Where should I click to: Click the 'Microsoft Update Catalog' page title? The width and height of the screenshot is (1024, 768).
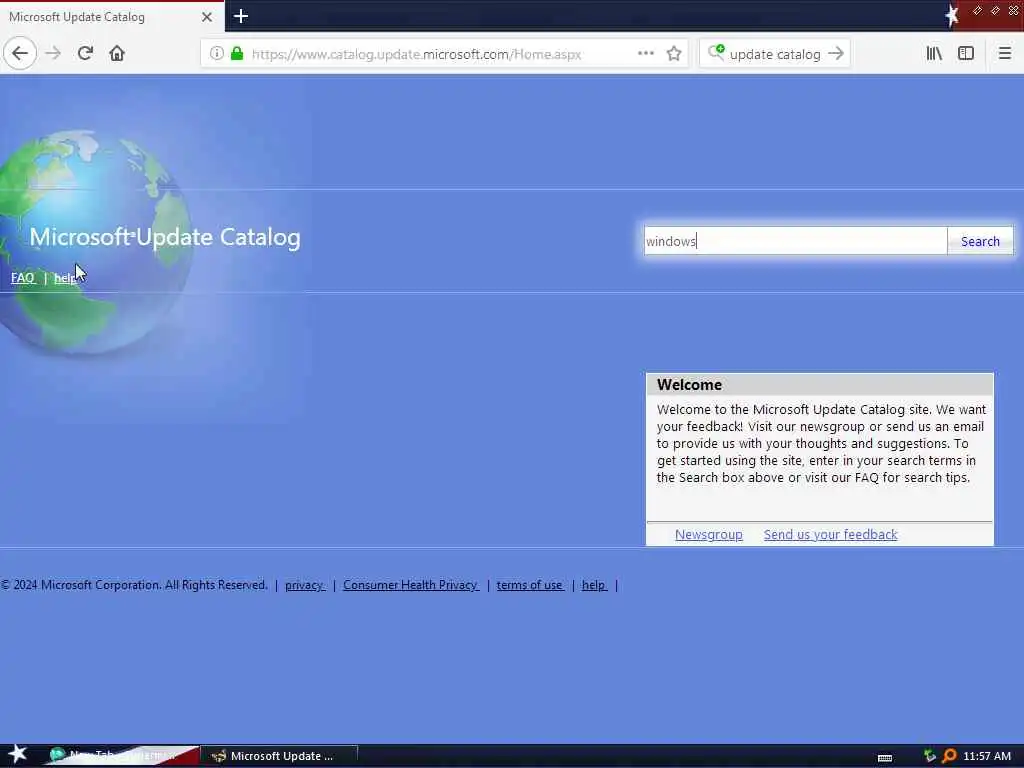165,237
